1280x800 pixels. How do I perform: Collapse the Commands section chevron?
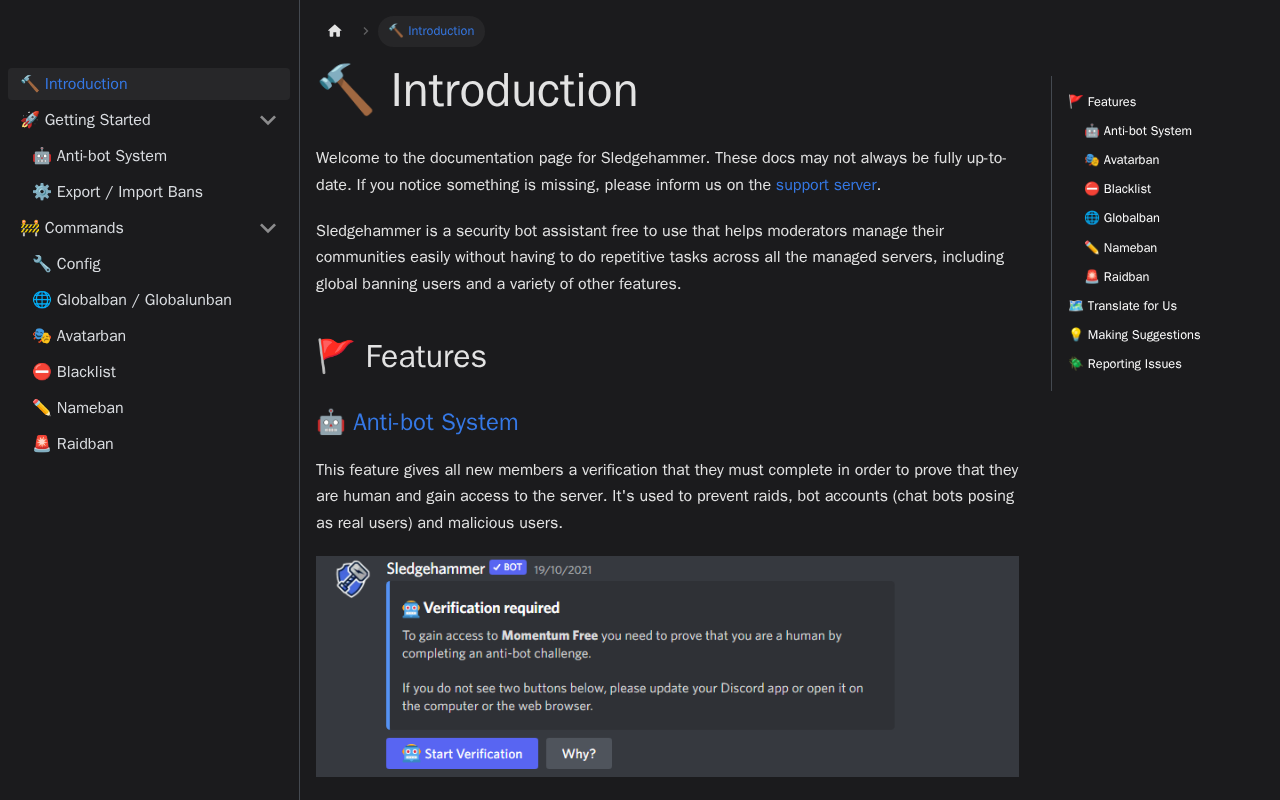coord(268,228)
